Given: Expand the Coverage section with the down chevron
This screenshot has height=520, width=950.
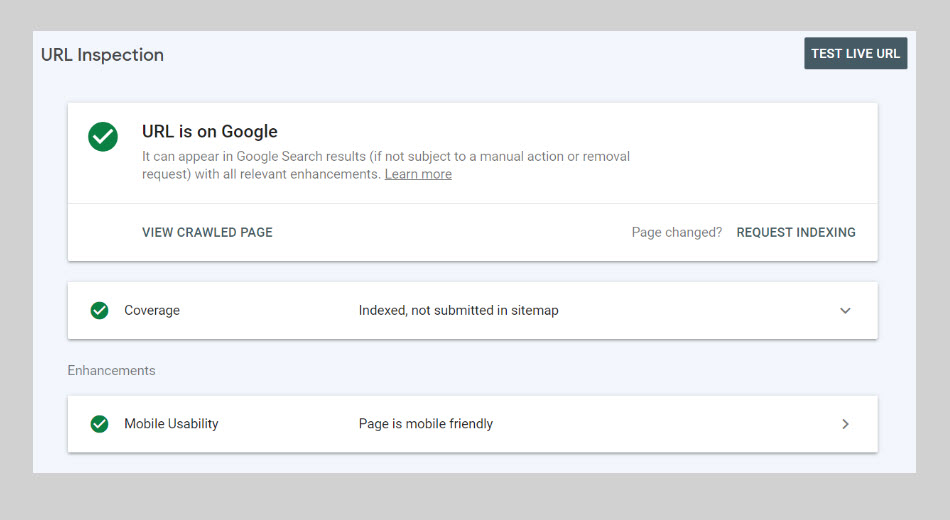Looking at the screenshot, I should coord(845,310).
